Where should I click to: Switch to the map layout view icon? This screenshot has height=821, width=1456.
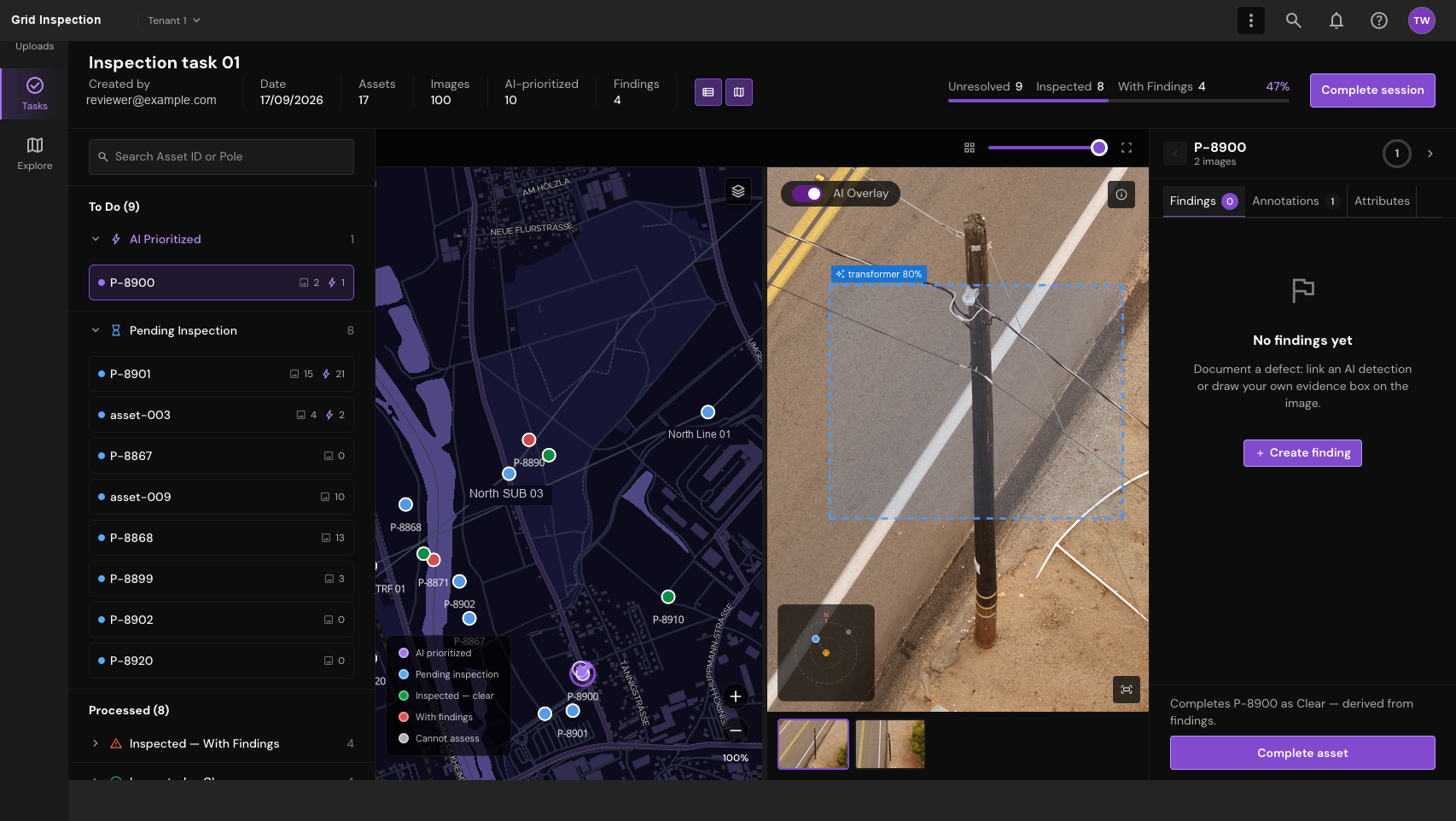738,92
